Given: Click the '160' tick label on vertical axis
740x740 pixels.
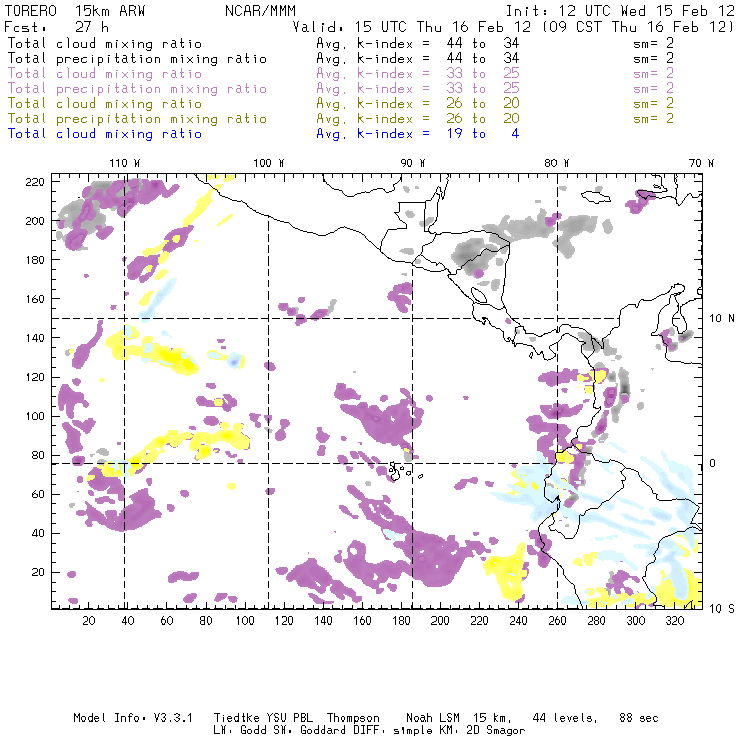Looking at the screenshot, I should 35,299.
